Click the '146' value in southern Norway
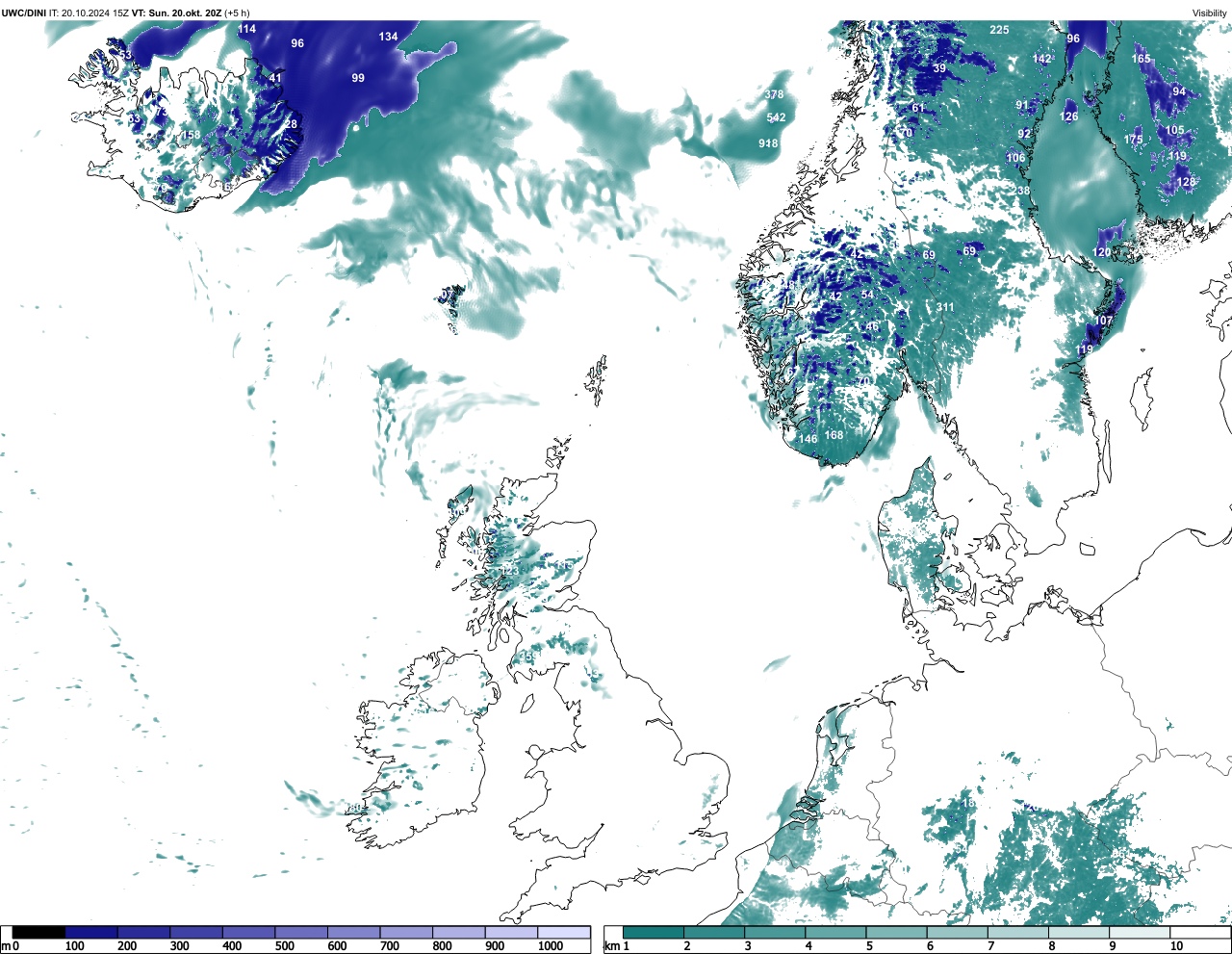The width and height of the screenshot is (1232, 954). pyautogui.click(x=808, y=439)
